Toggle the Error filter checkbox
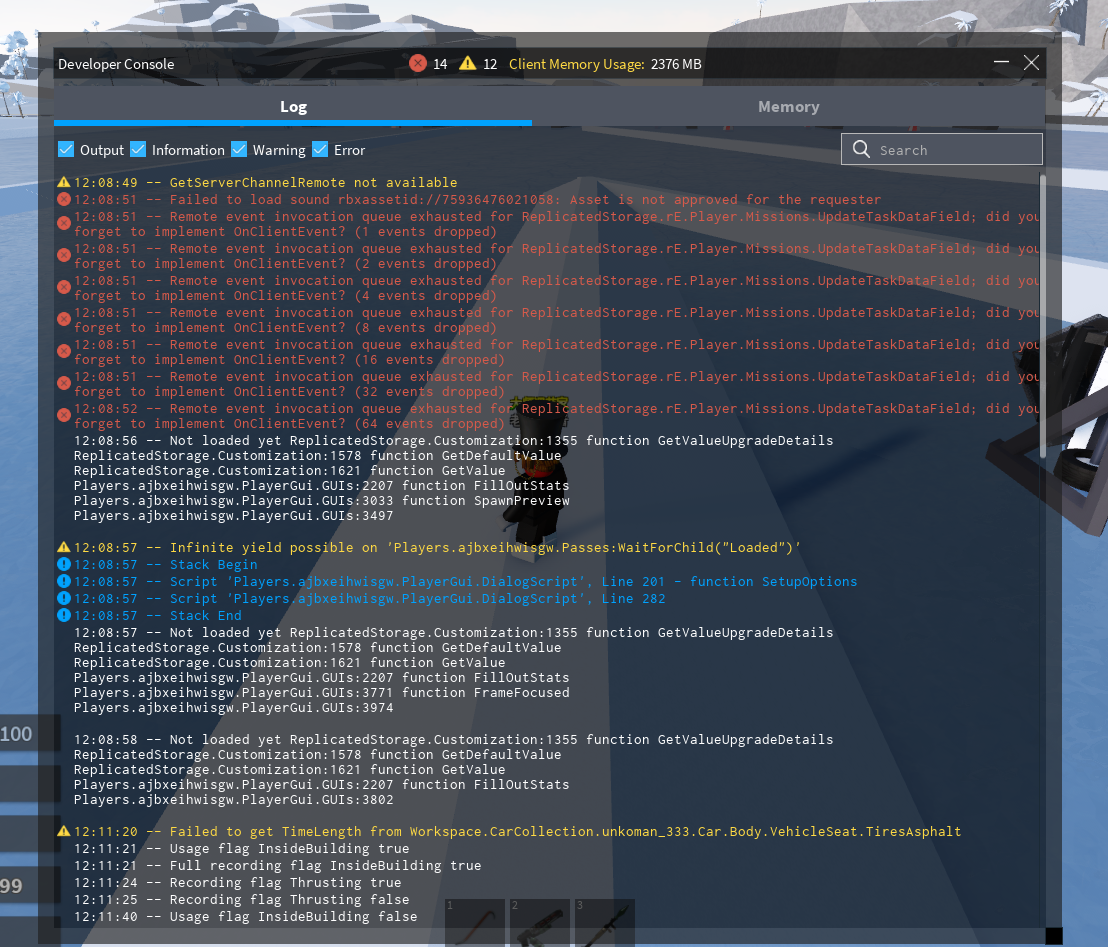1108x947 pixels. click(x=320, y=150)
